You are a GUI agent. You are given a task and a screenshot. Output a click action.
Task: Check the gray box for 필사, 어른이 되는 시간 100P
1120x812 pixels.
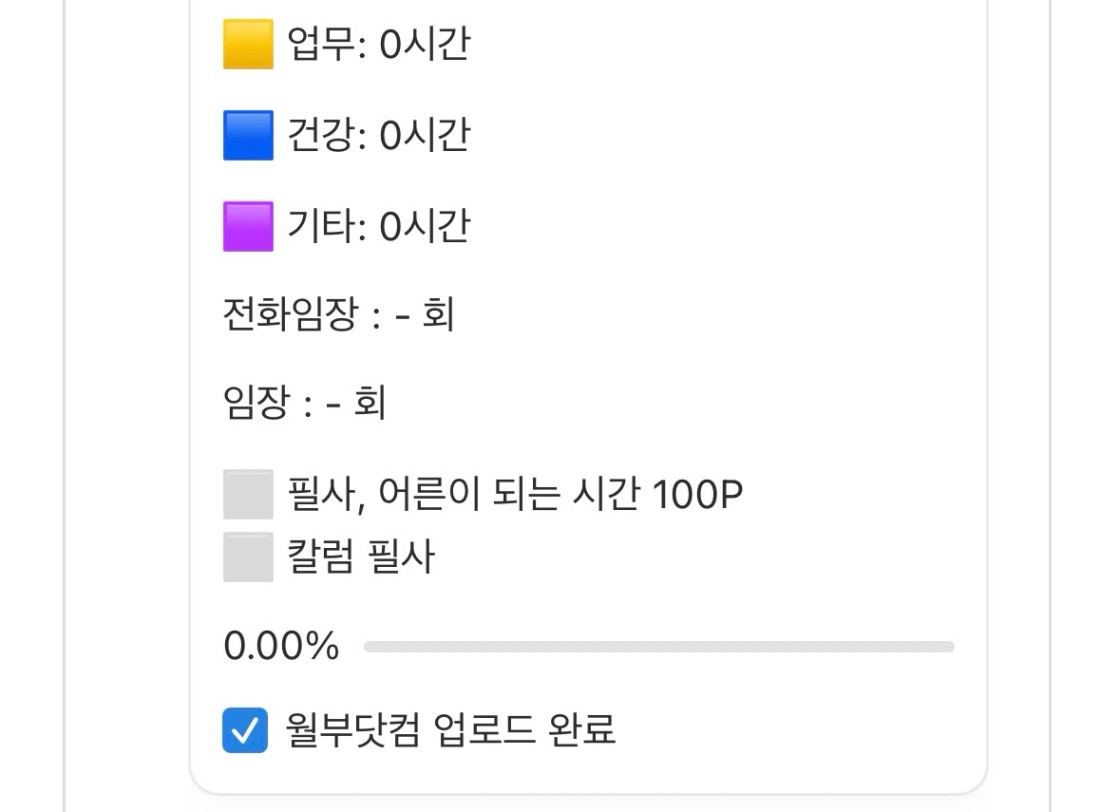(248, 494)
